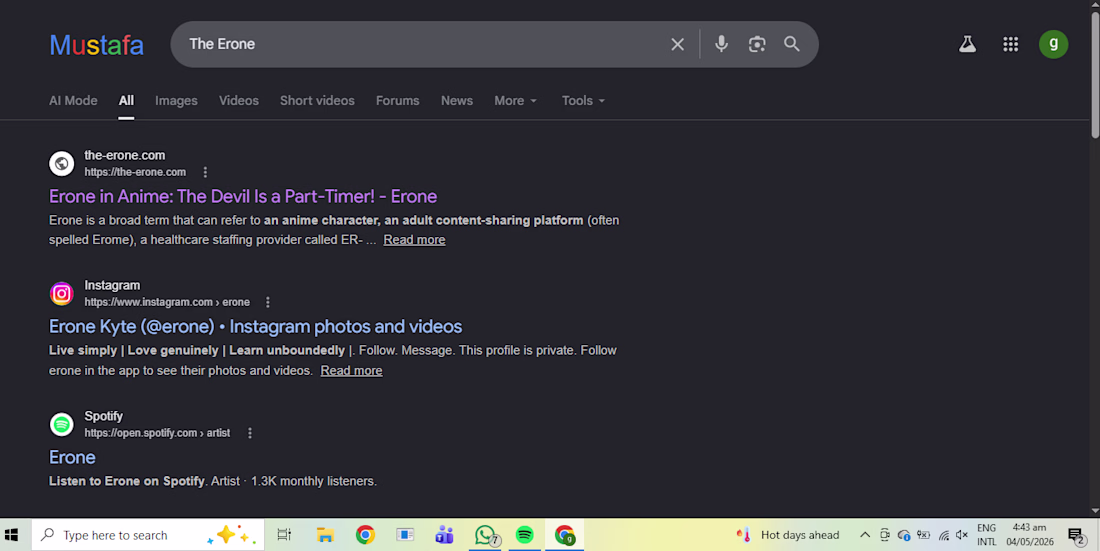Click the magnifier search icon
1100x551 pixels.
tap(792, 44)
